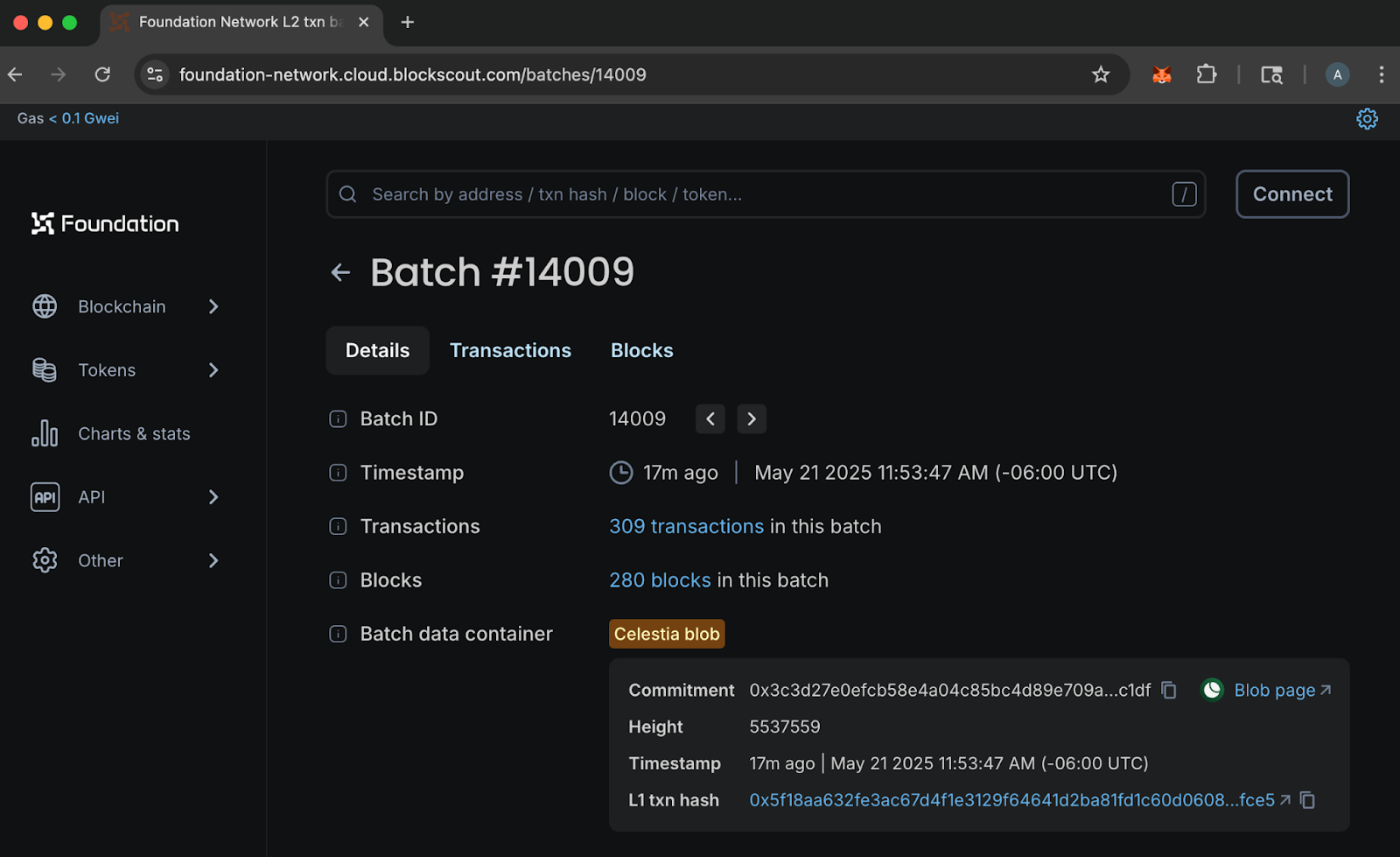Copy the L1 txn hash
The height and width of the screenshot is (857, 1400).
point(1308,800)
